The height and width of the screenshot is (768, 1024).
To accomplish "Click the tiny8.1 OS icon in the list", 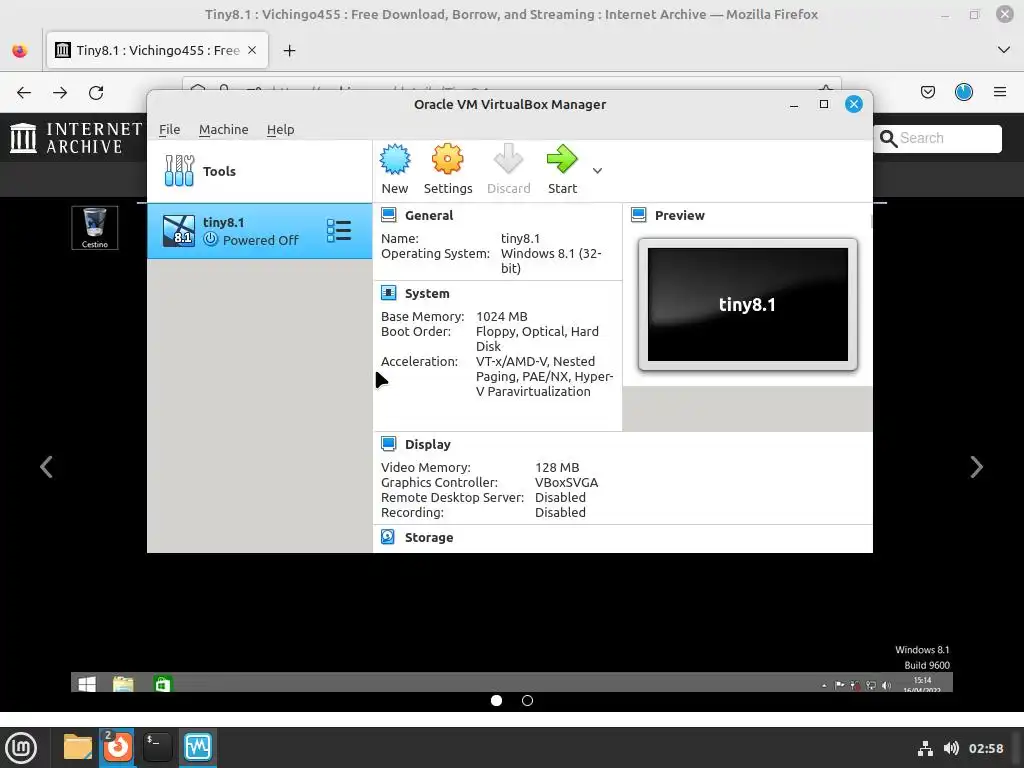I will click(179, 231).
